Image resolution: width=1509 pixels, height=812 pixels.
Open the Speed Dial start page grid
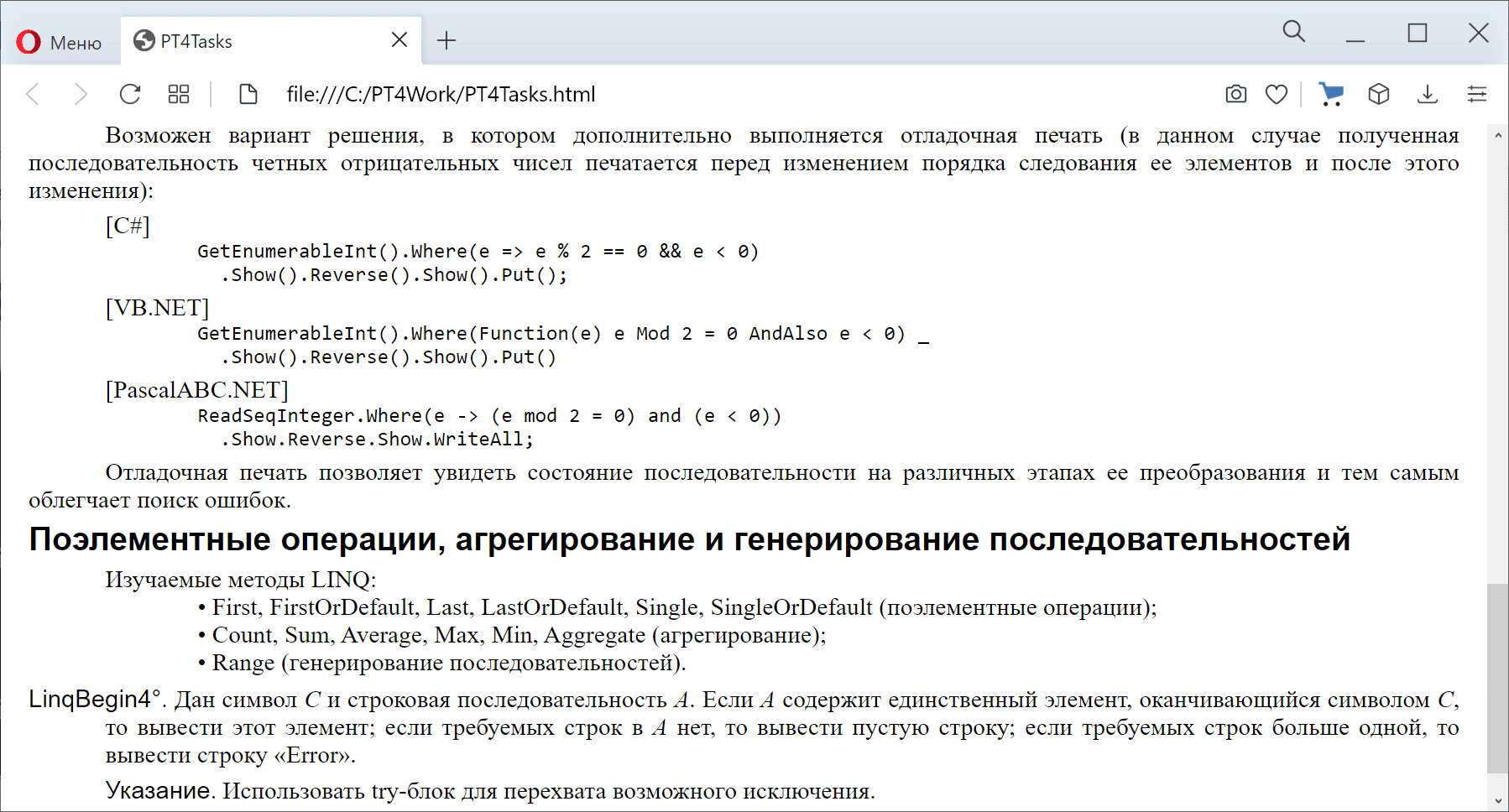click(x=179, y=94)
